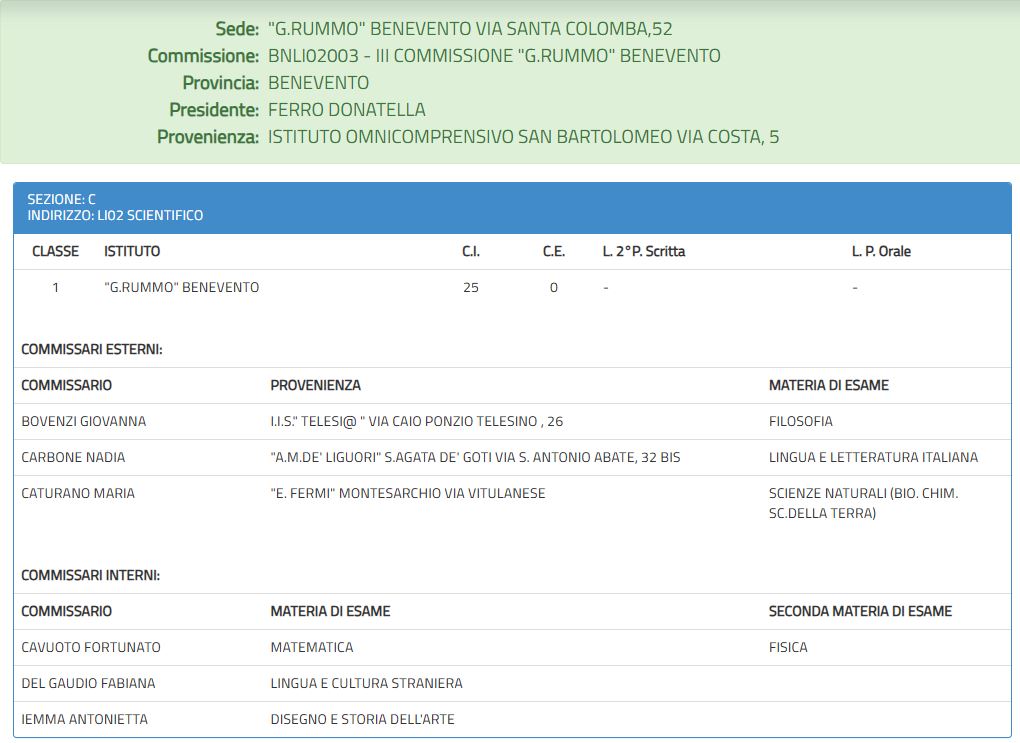Click the L. P. Orale column header

tap(881, 251)
